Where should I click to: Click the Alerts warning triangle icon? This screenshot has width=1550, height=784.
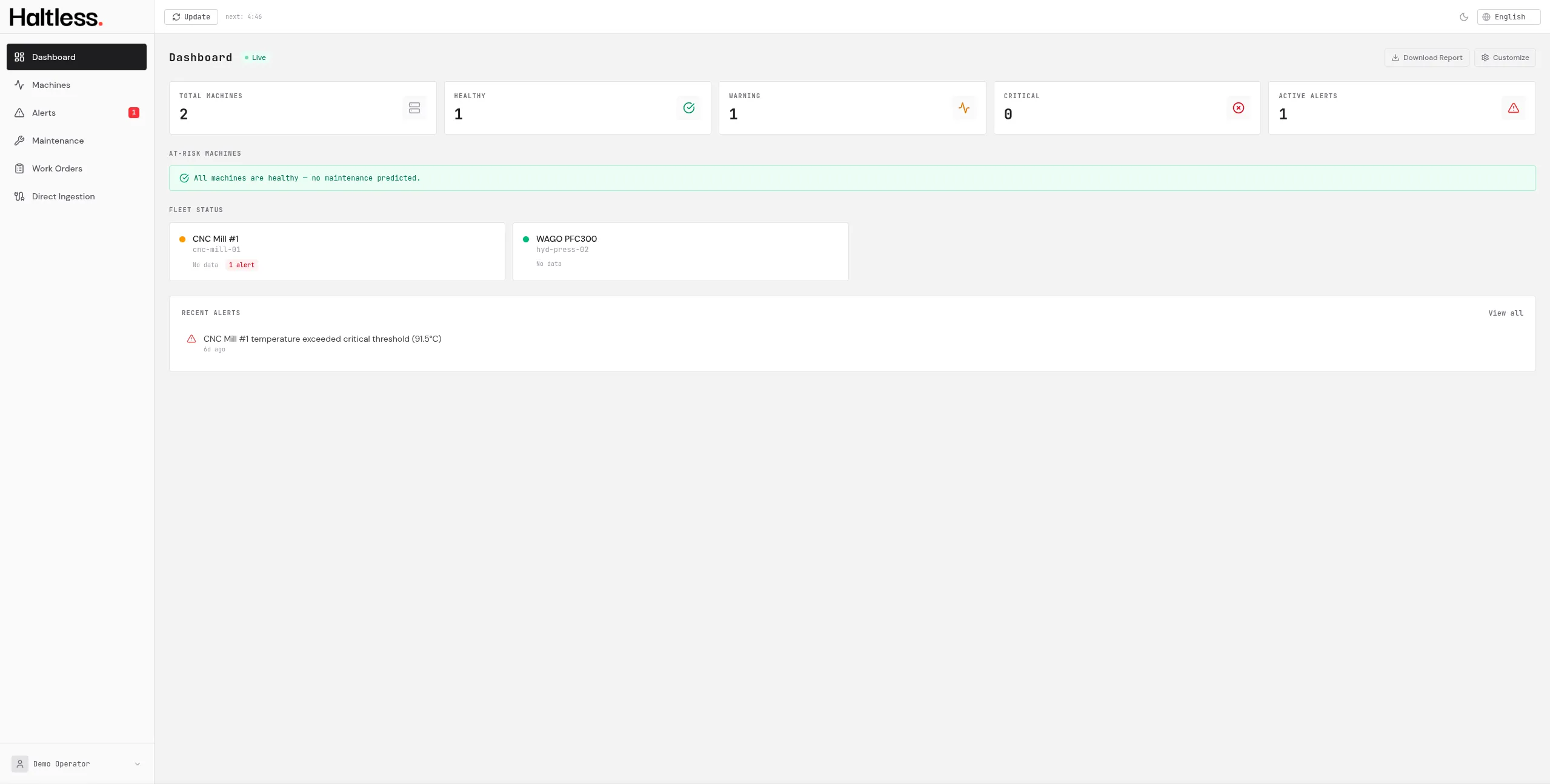click(19, 113)
